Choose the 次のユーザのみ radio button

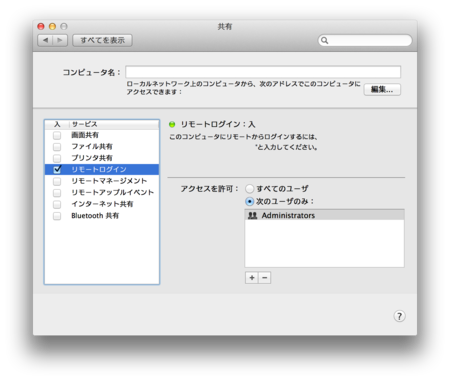tap(250, 202)
